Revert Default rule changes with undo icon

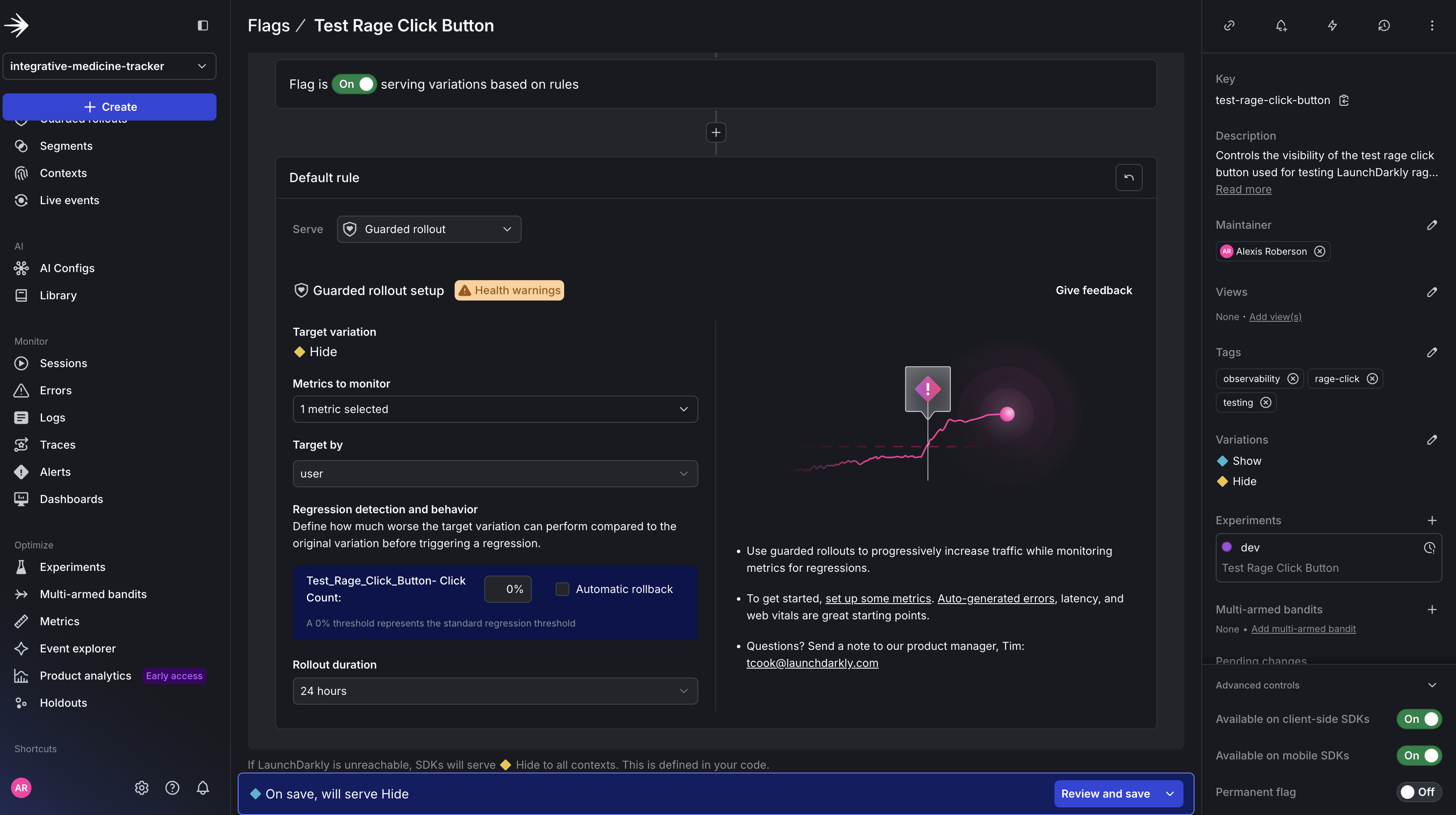(x=1128, y=177)
